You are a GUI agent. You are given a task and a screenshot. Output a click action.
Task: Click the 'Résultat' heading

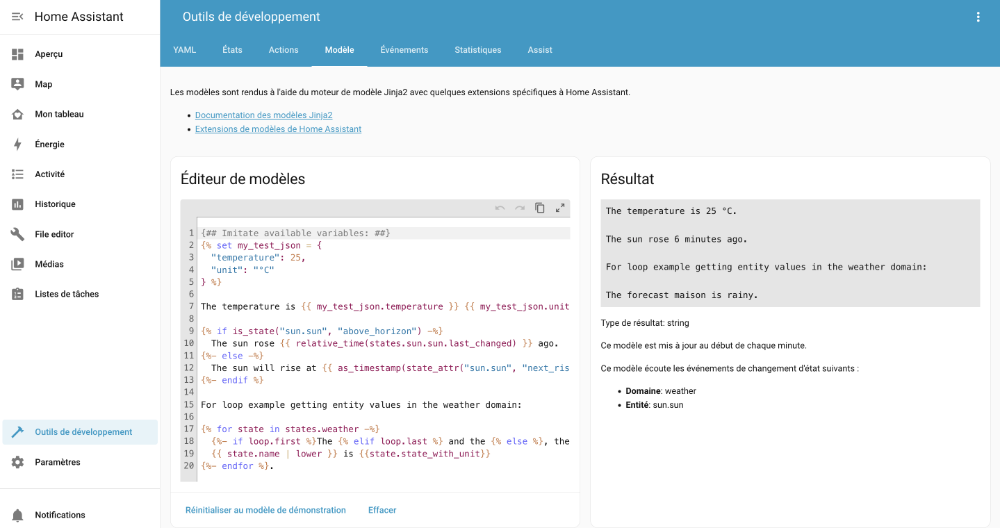[x=628, y=179]
